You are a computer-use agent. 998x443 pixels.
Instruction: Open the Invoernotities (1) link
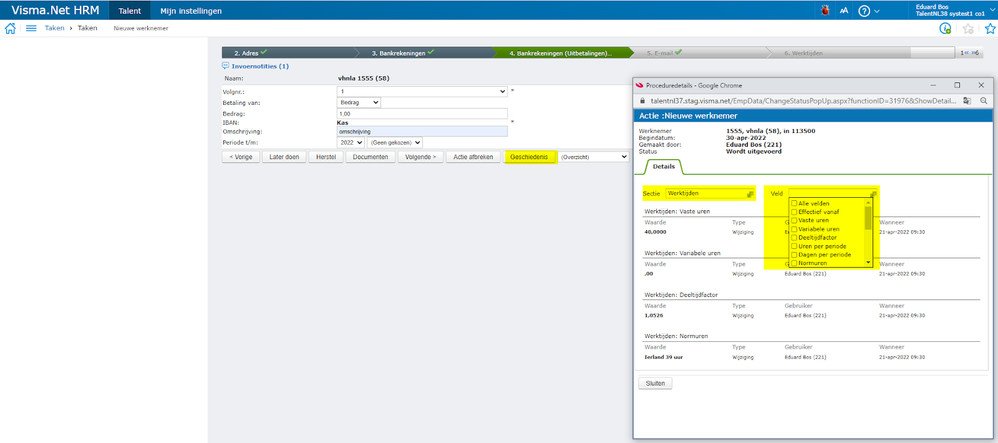coord(260,66)
